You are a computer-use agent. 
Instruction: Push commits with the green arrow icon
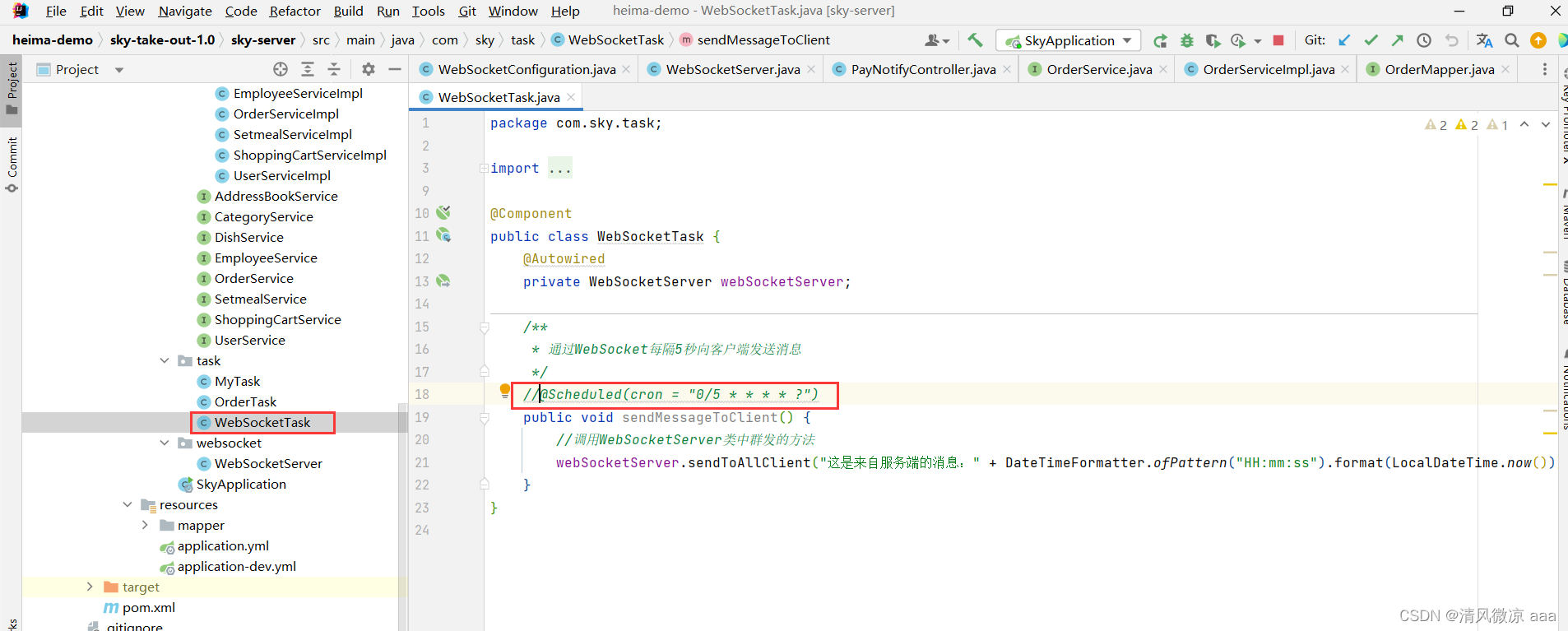click(1397, 40)
